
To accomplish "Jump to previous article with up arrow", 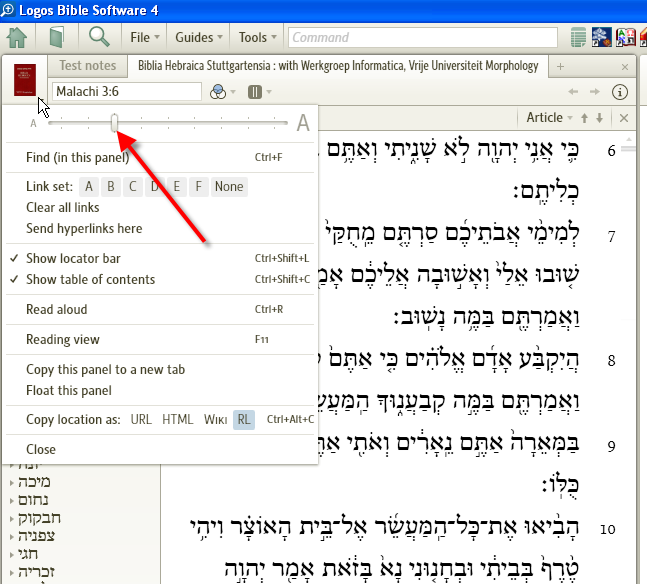I will (x=584, y=118).
